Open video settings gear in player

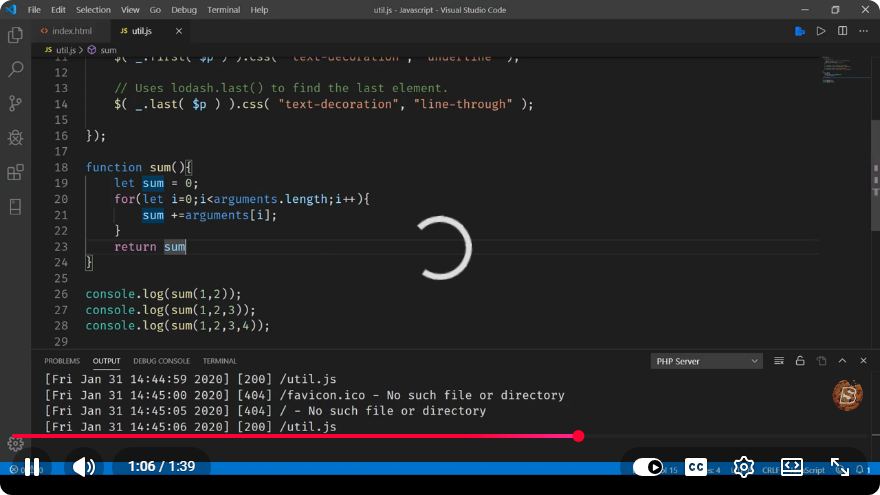point(743,466)
